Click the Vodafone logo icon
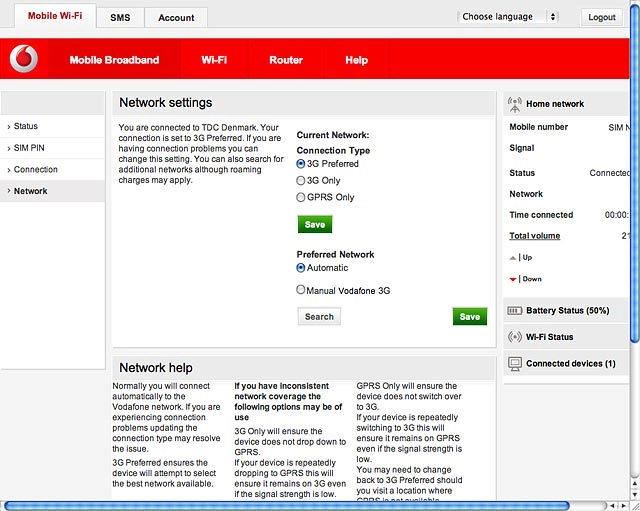Screen dimensions: 640x511 coord(24,59)
